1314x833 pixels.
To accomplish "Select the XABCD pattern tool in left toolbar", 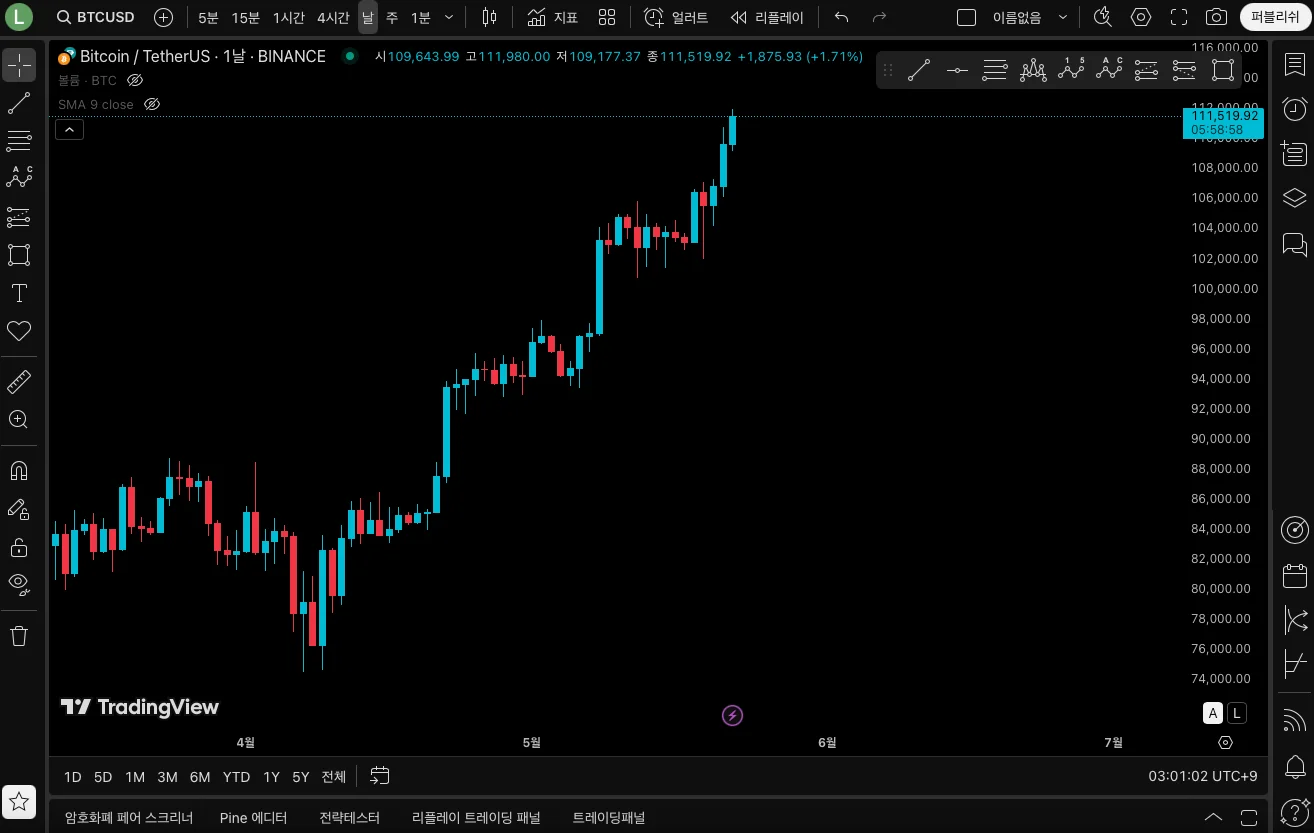I will tap(19, 178).
